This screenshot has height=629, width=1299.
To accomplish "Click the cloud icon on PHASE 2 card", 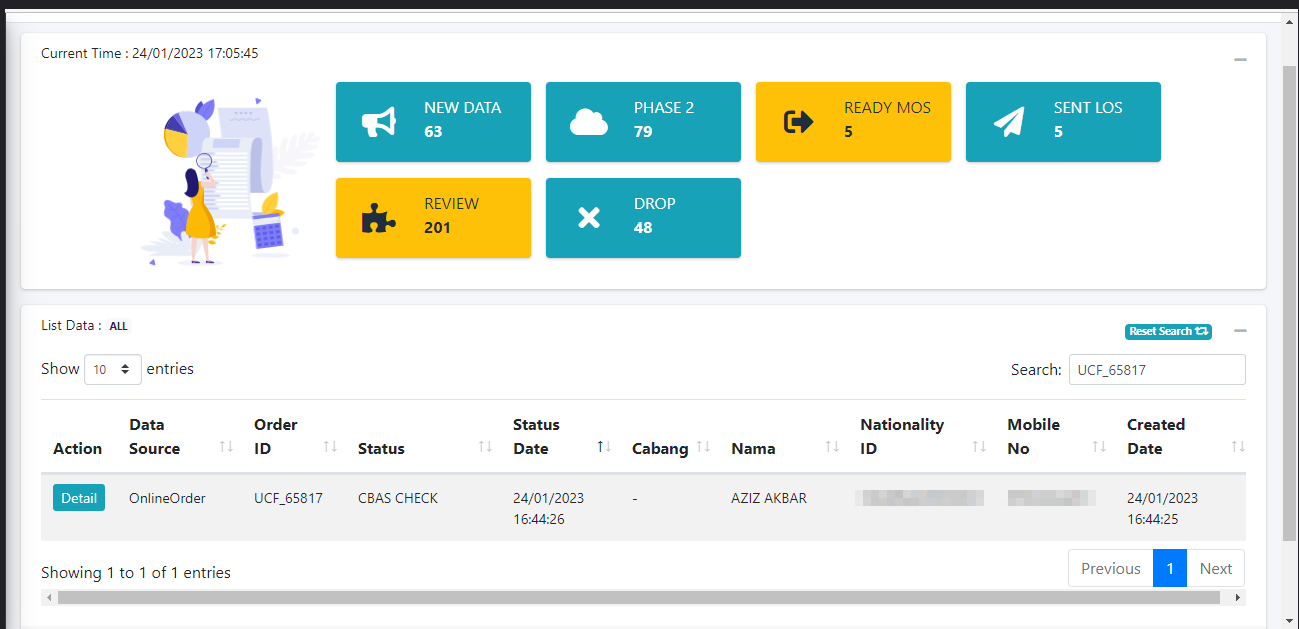I will point(589,122).
